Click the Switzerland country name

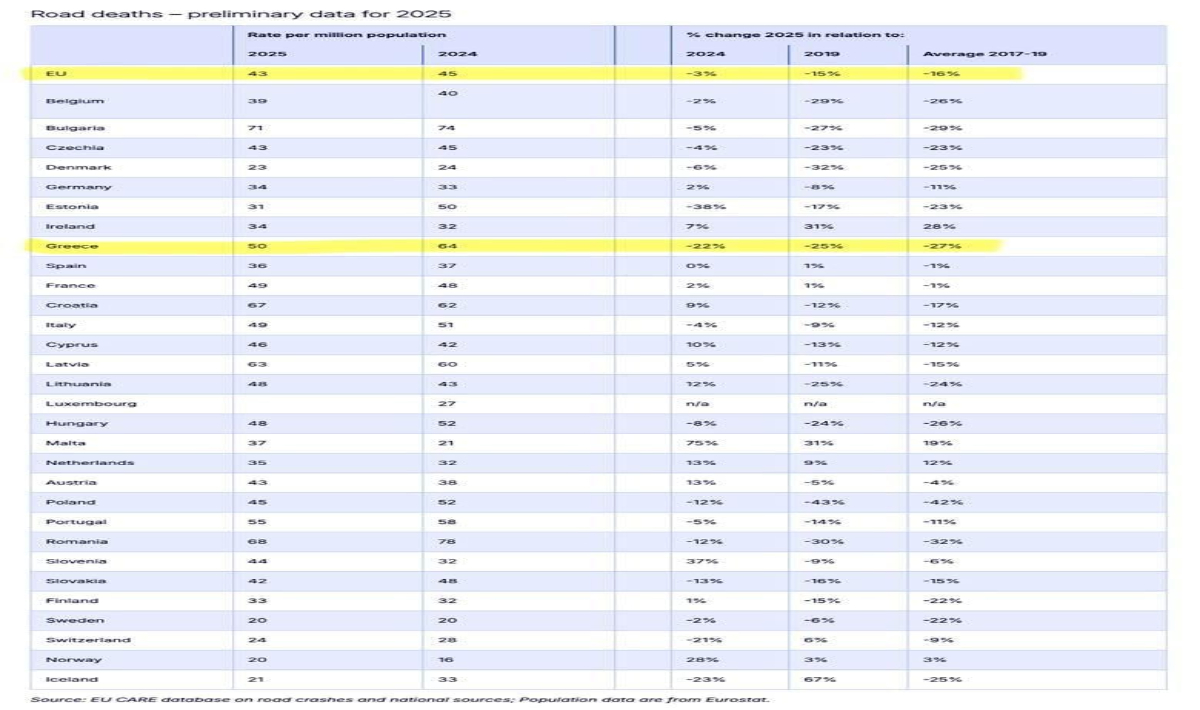click(x=88, y=639)
